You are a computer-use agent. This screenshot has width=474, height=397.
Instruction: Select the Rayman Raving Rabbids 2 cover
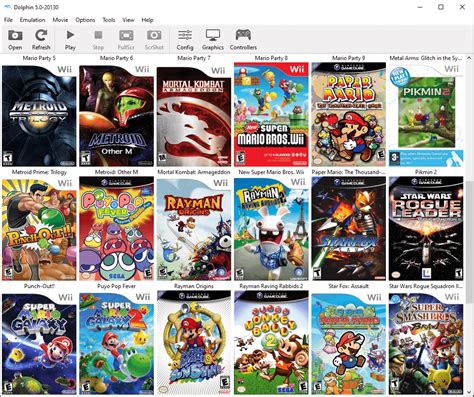(271, 229)
